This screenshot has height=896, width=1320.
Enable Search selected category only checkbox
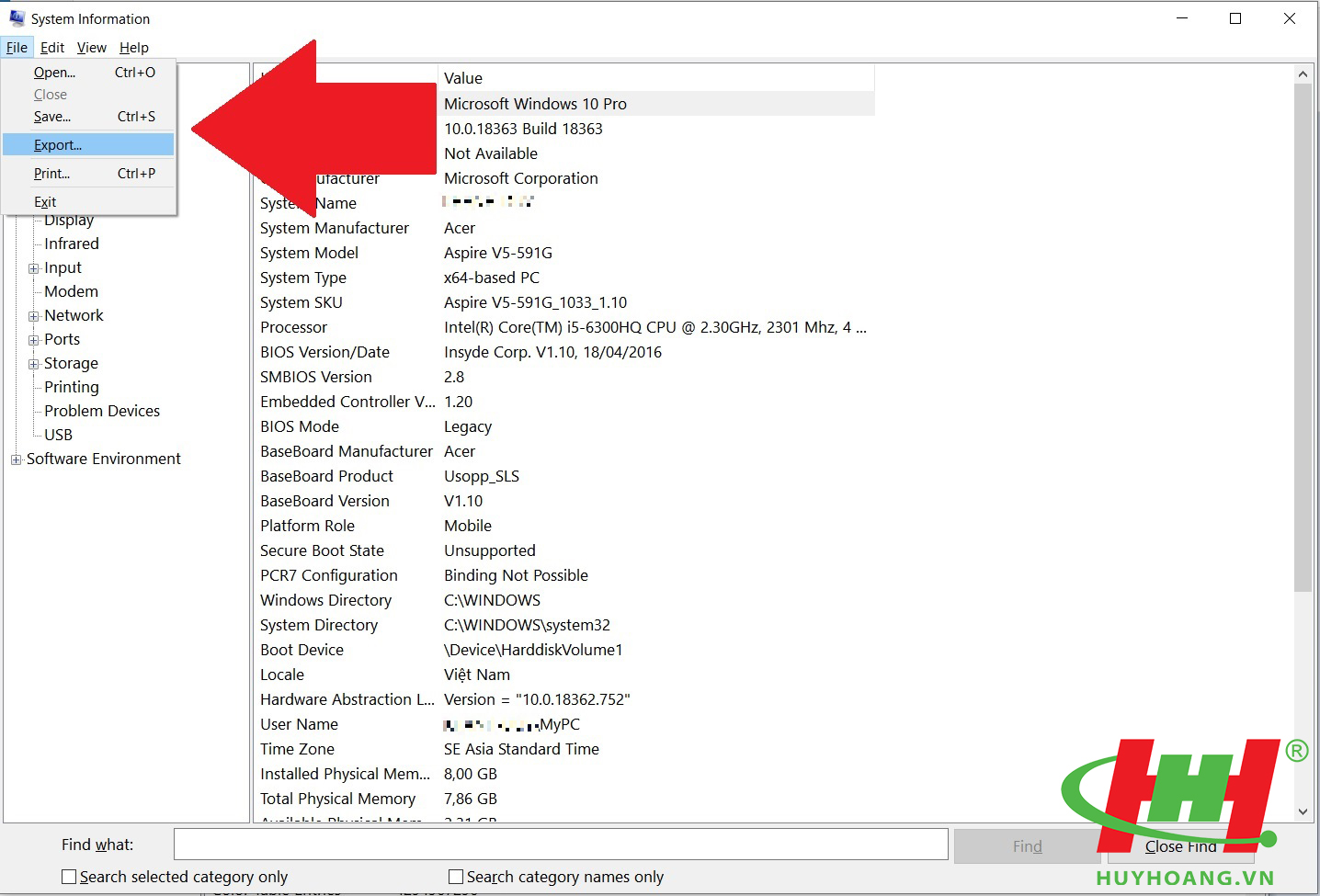tap(69, 877)
